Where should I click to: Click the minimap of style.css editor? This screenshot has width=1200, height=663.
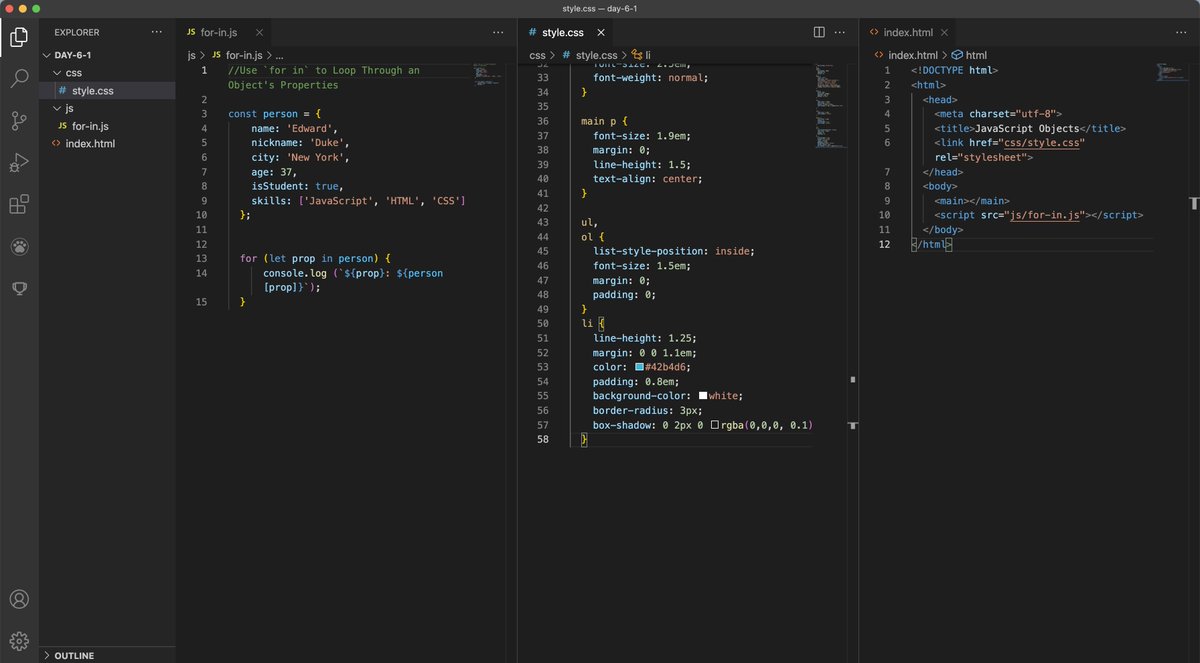[830, 105]
